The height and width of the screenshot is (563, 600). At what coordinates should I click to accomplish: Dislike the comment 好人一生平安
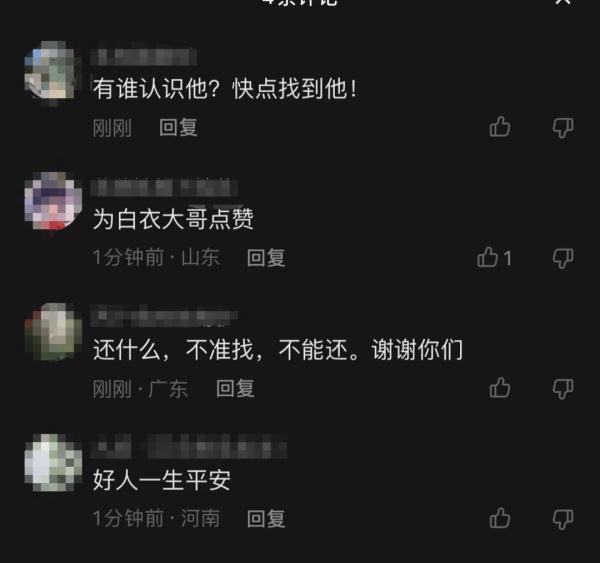[x=563, y=519]
